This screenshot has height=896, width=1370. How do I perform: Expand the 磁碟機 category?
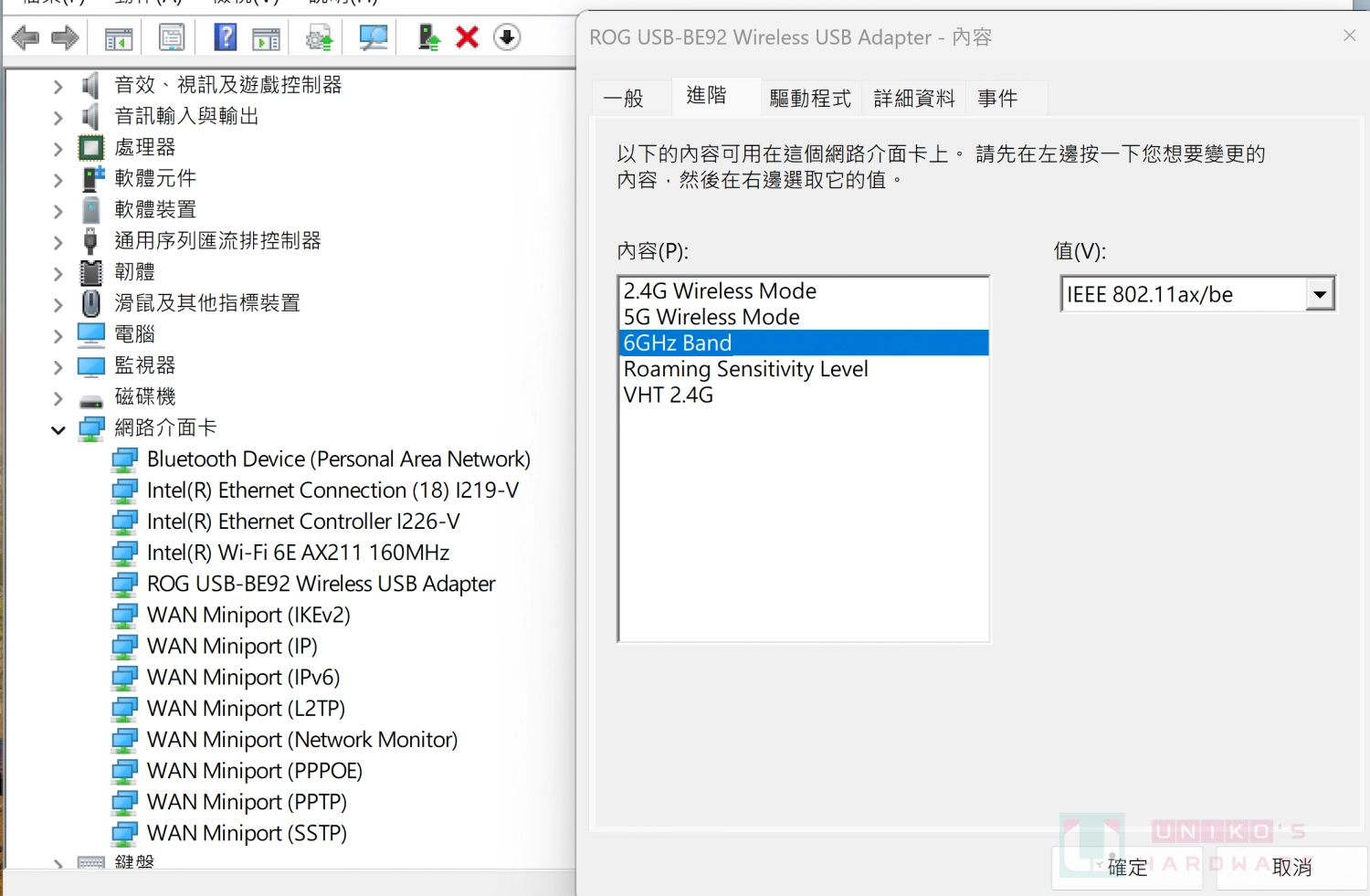coord(58,398)
